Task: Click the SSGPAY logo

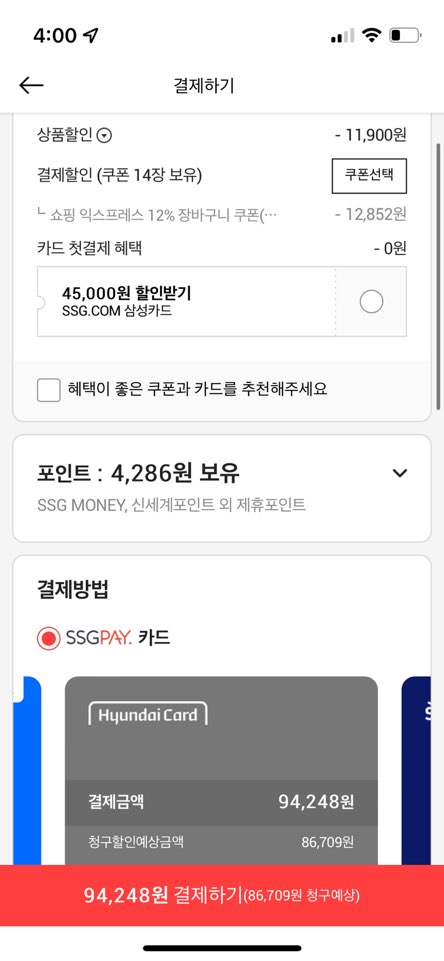Action: click(99, 639)
